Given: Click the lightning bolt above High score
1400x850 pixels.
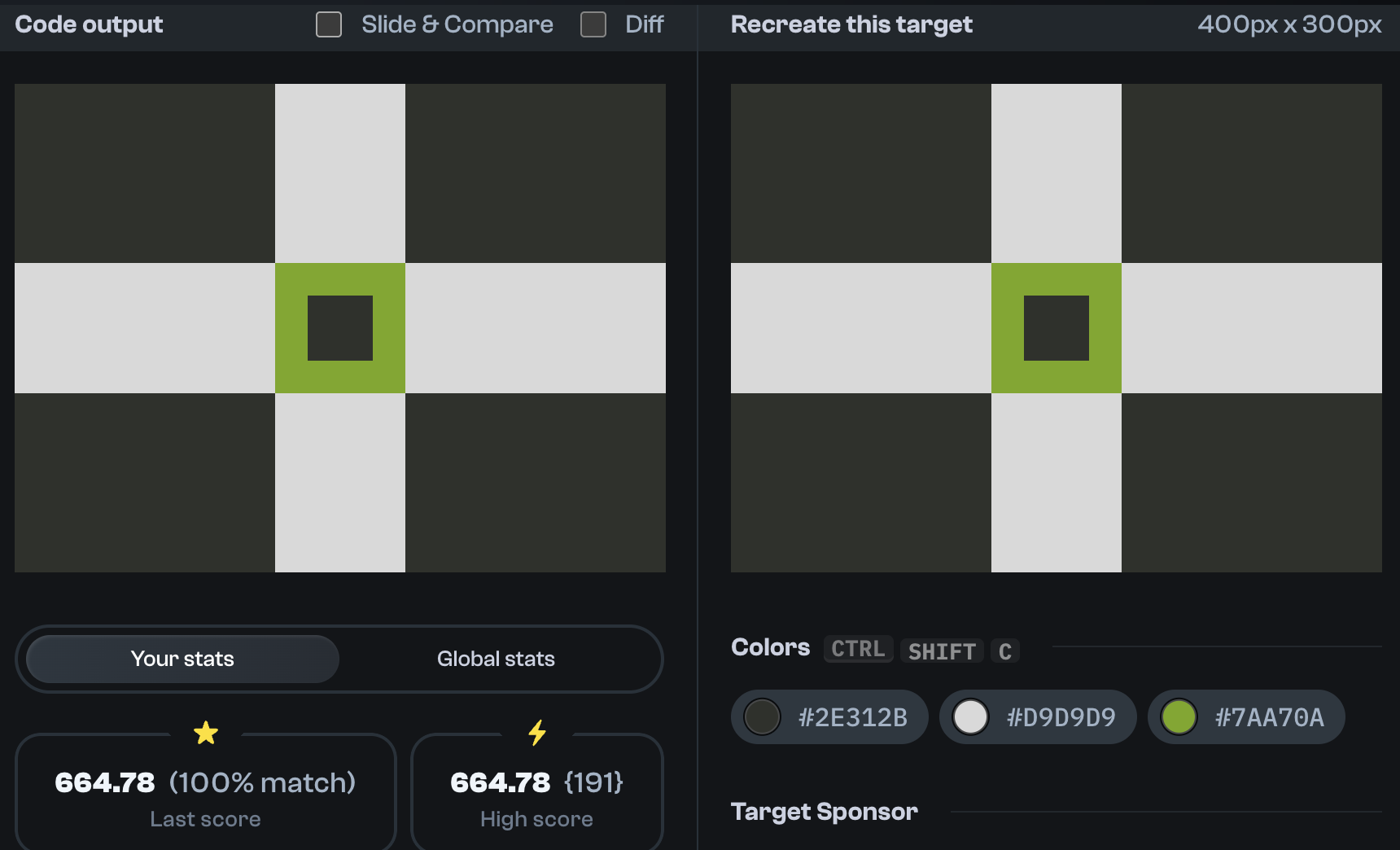Looking at the screenshot, I should coord(536,732).
